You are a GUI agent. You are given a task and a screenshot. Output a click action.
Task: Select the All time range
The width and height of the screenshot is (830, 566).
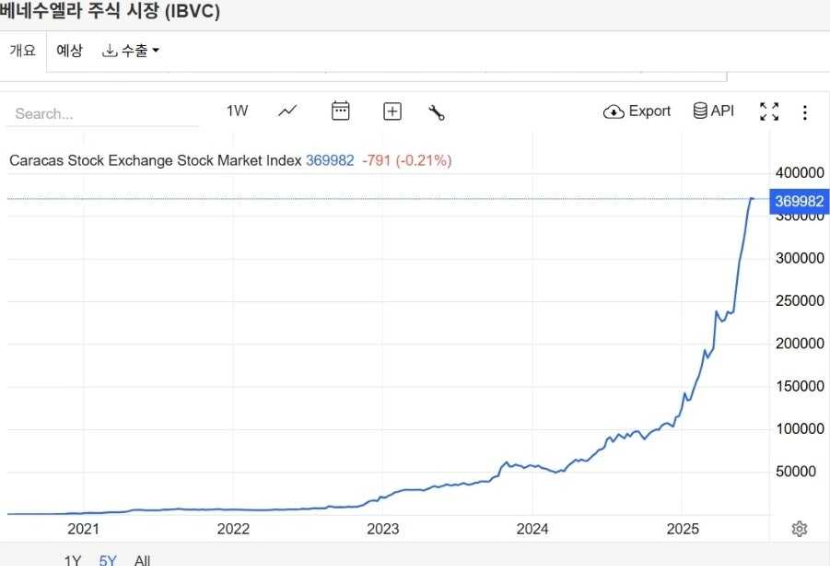pyautogui.click(x=142, y=560)
